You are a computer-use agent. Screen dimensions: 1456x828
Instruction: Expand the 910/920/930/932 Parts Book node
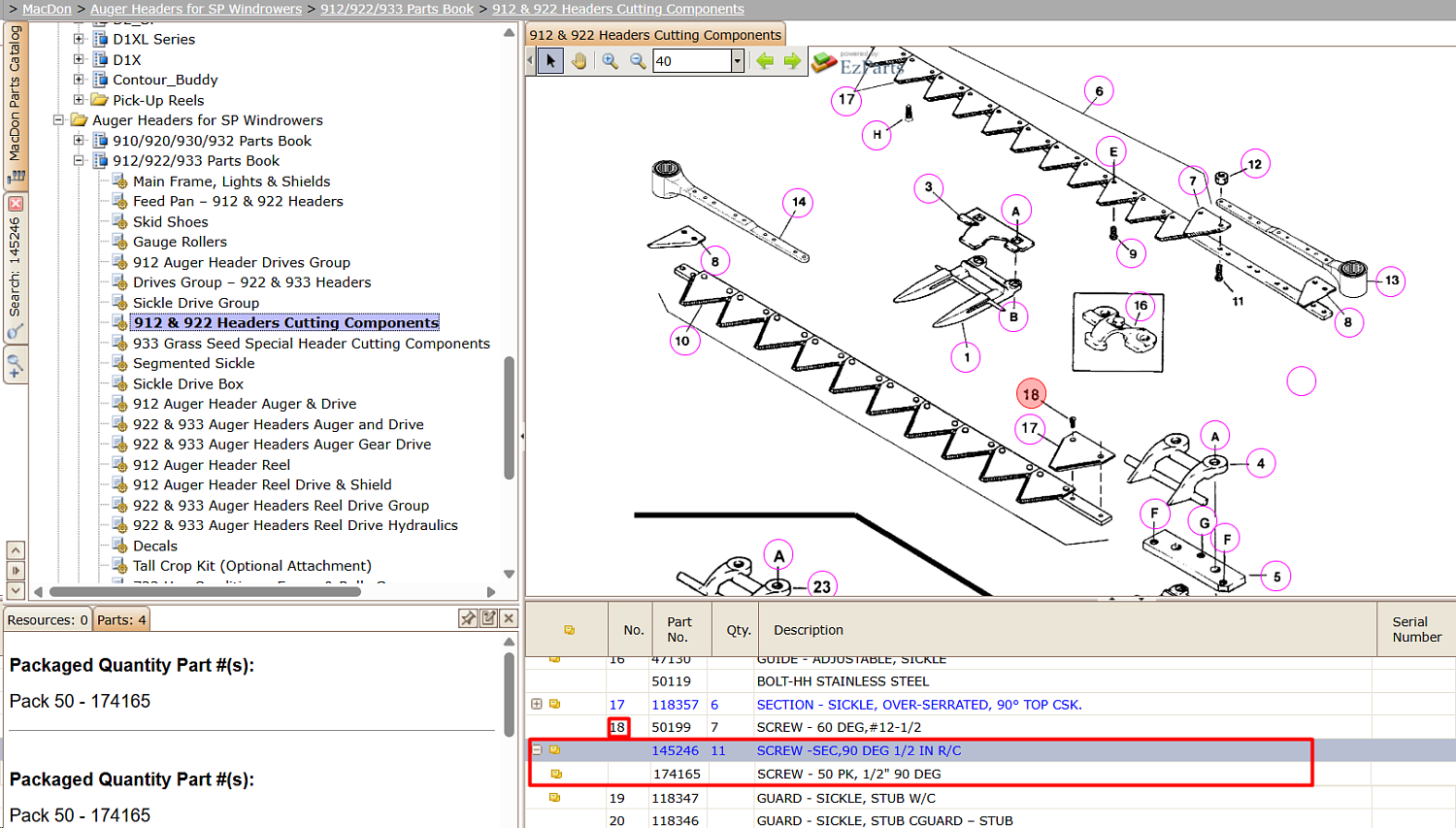pos(80,141)
